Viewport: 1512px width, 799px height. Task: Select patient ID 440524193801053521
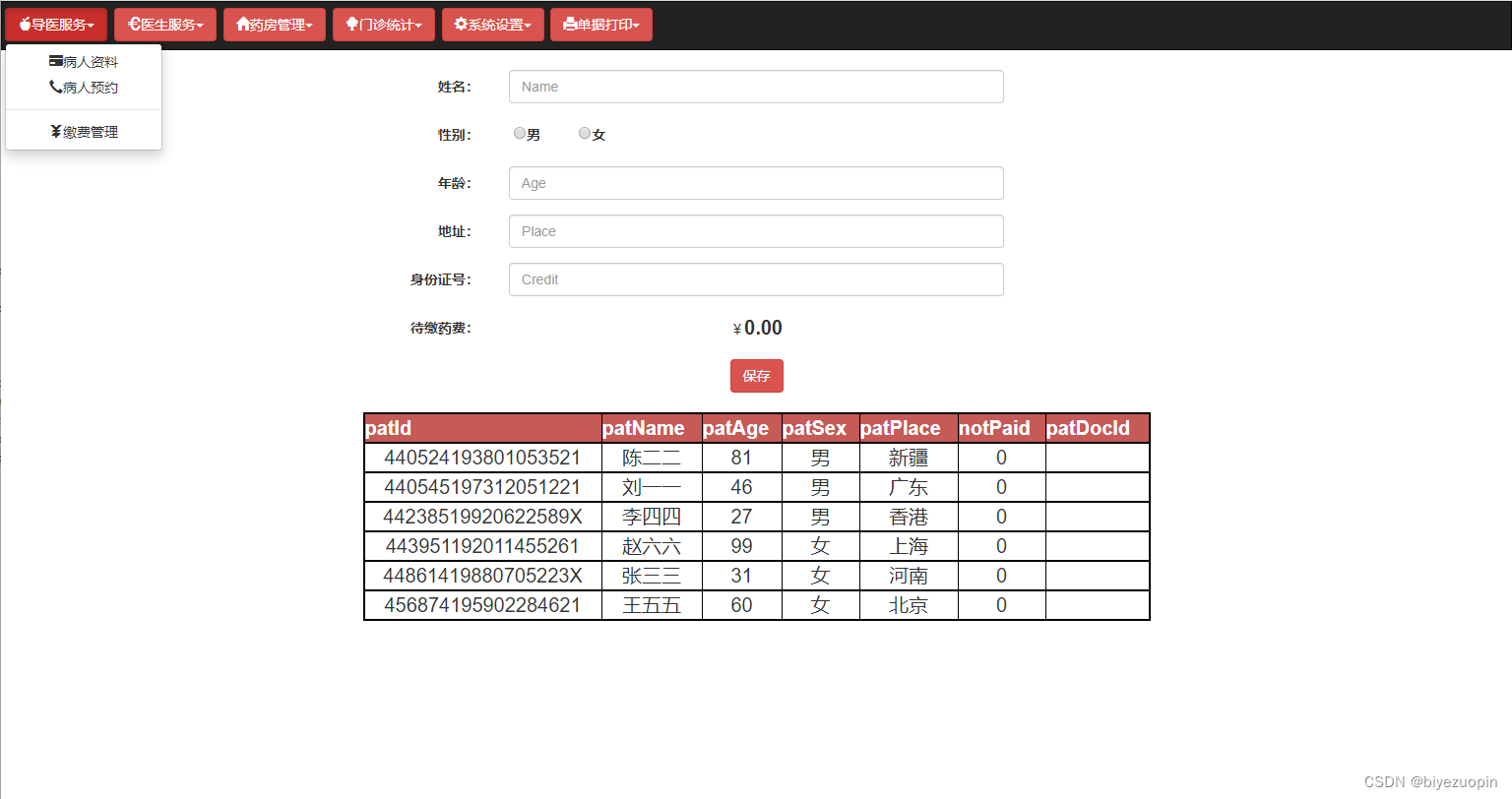click(x=482, y=458)
